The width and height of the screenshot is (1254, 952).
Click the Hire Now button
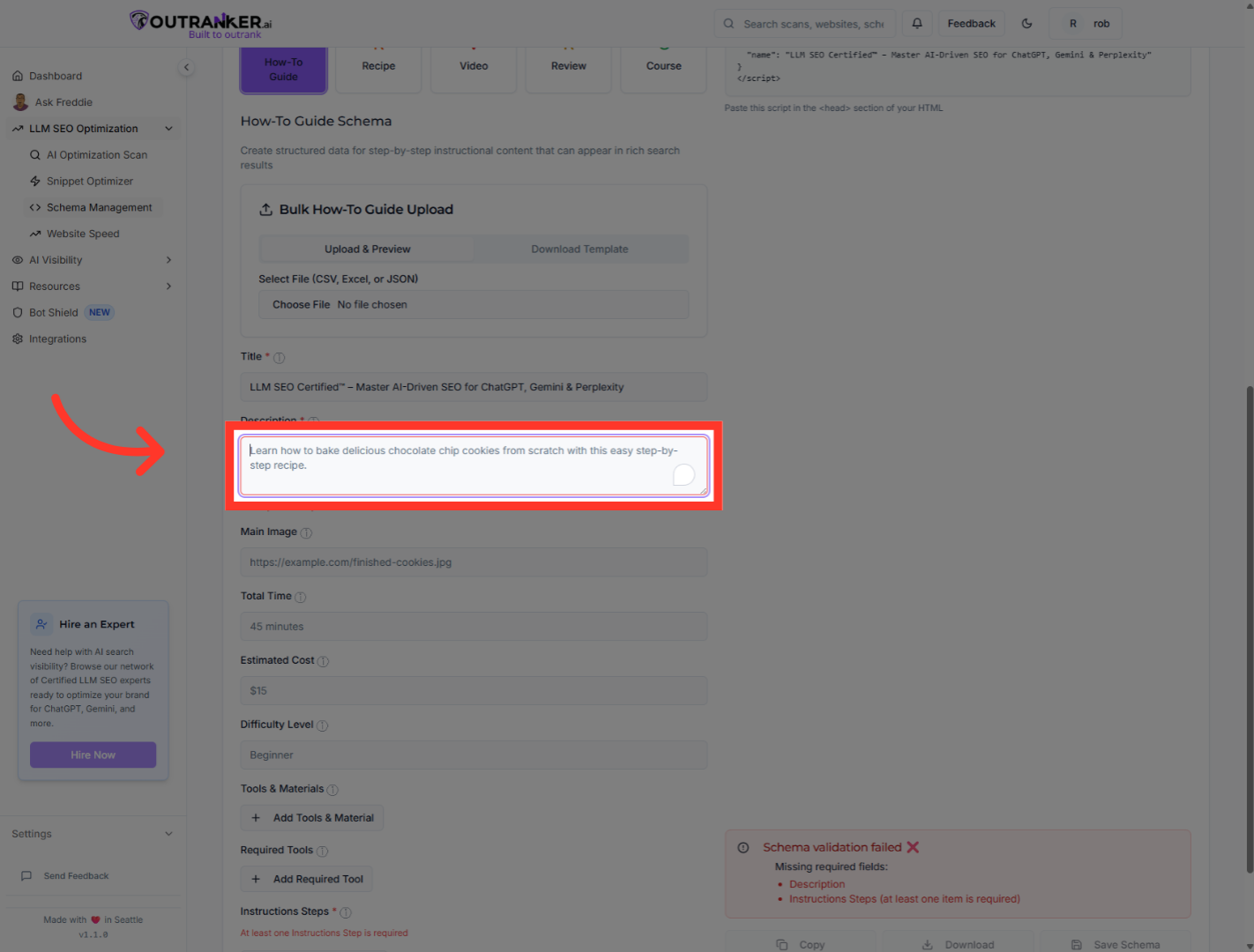[93, 755]
